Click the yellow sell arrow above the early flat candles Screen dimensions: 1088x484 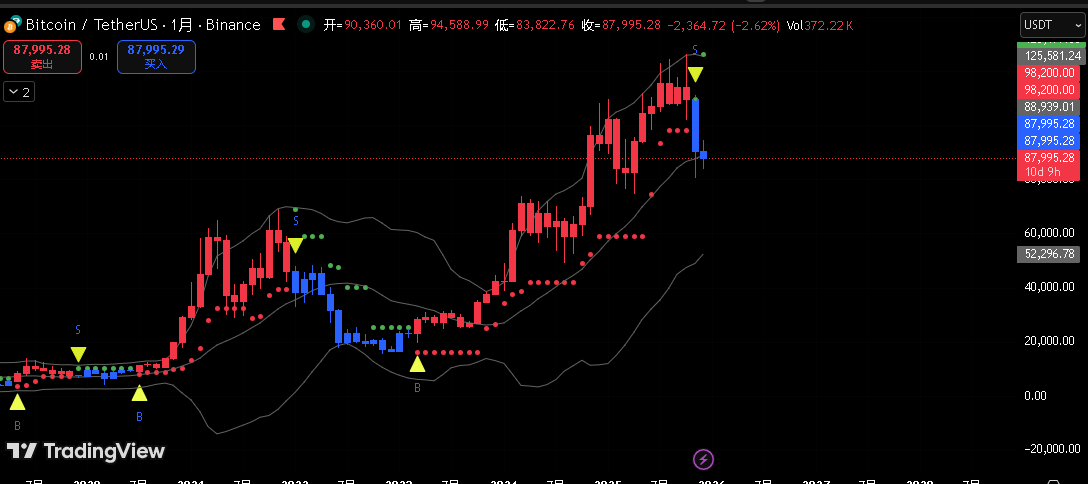point(78,354)
